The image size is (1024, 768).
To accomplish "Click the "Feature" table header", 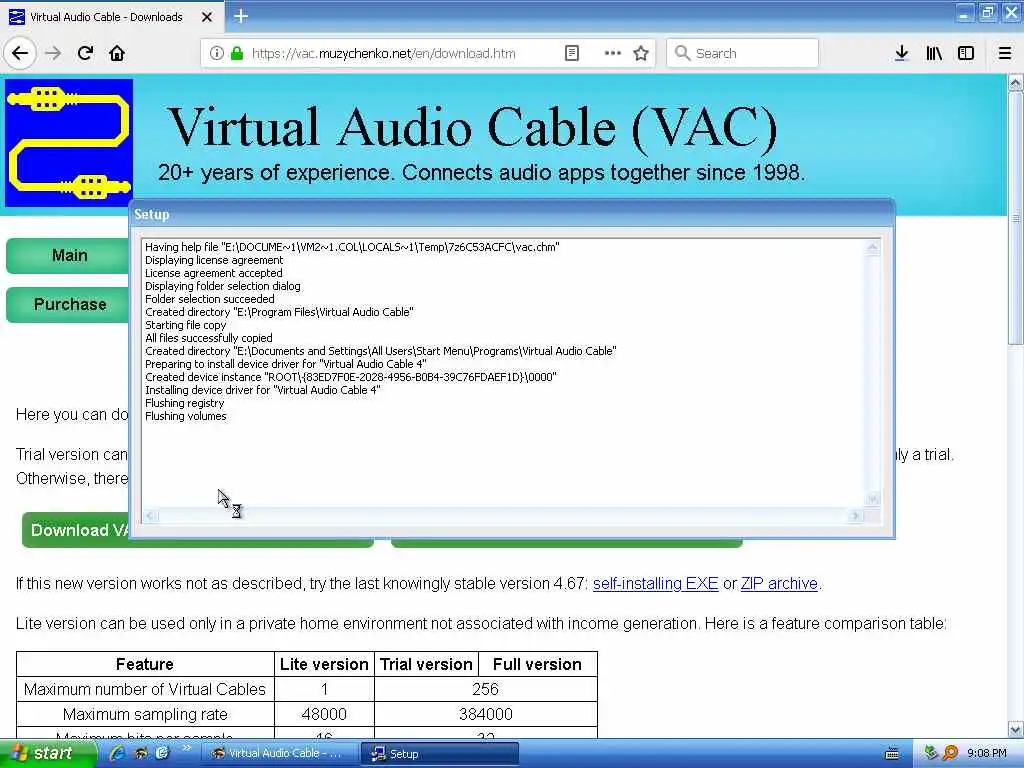I will pos(145,664).
